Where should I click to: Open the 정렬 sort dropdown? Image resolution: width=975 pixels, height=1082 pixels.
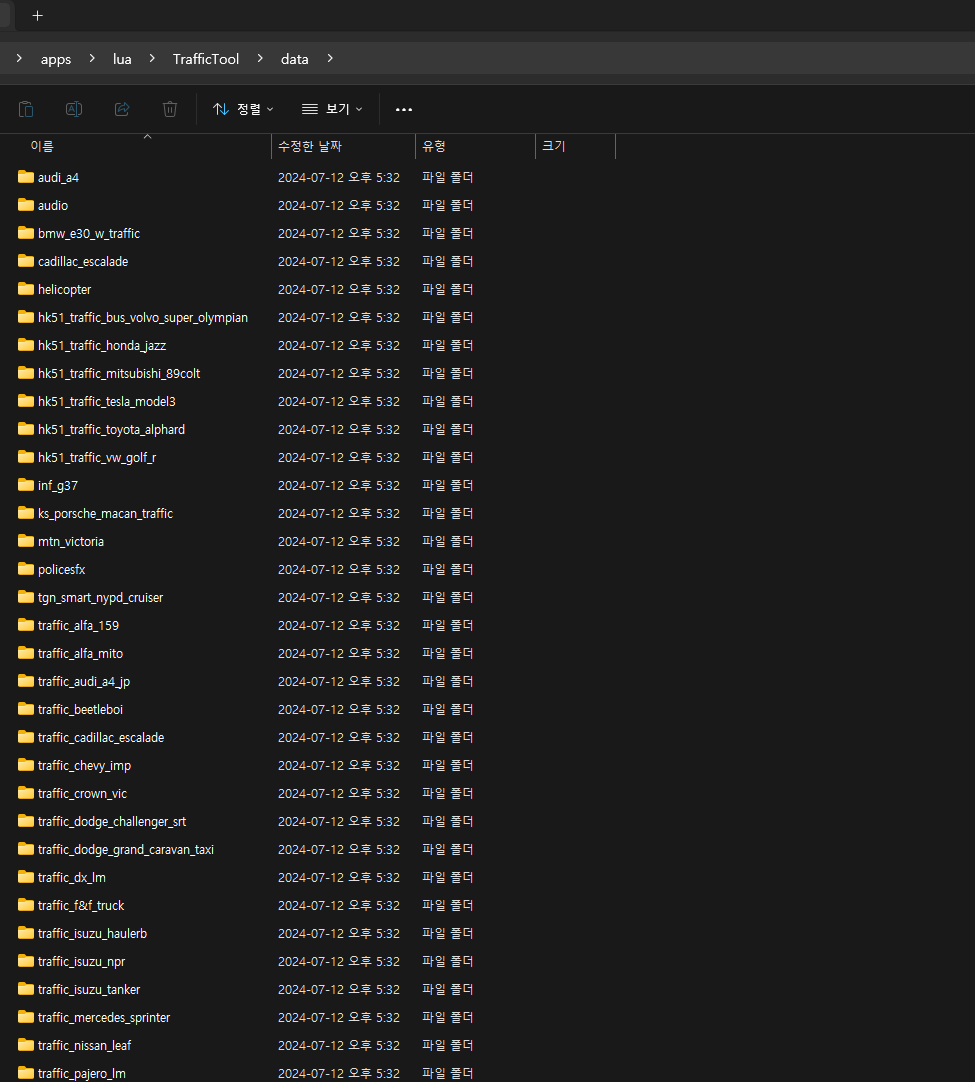click(243, 109)
